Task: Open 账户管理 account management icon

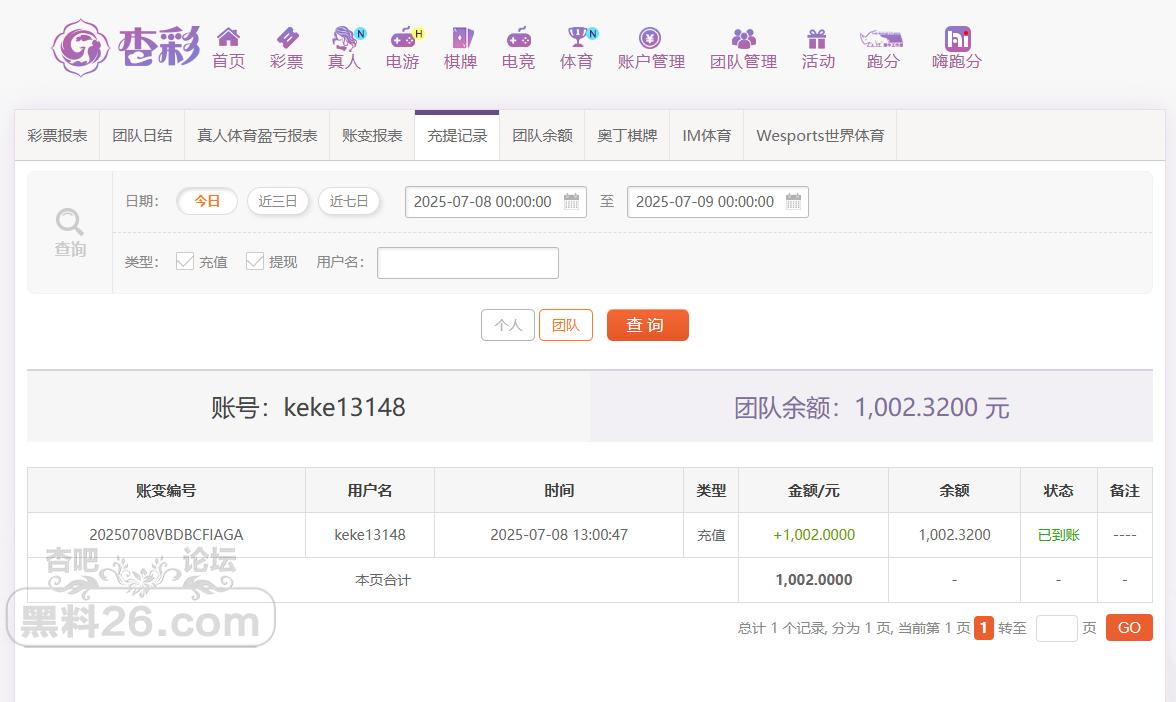Action: point(650,38)
